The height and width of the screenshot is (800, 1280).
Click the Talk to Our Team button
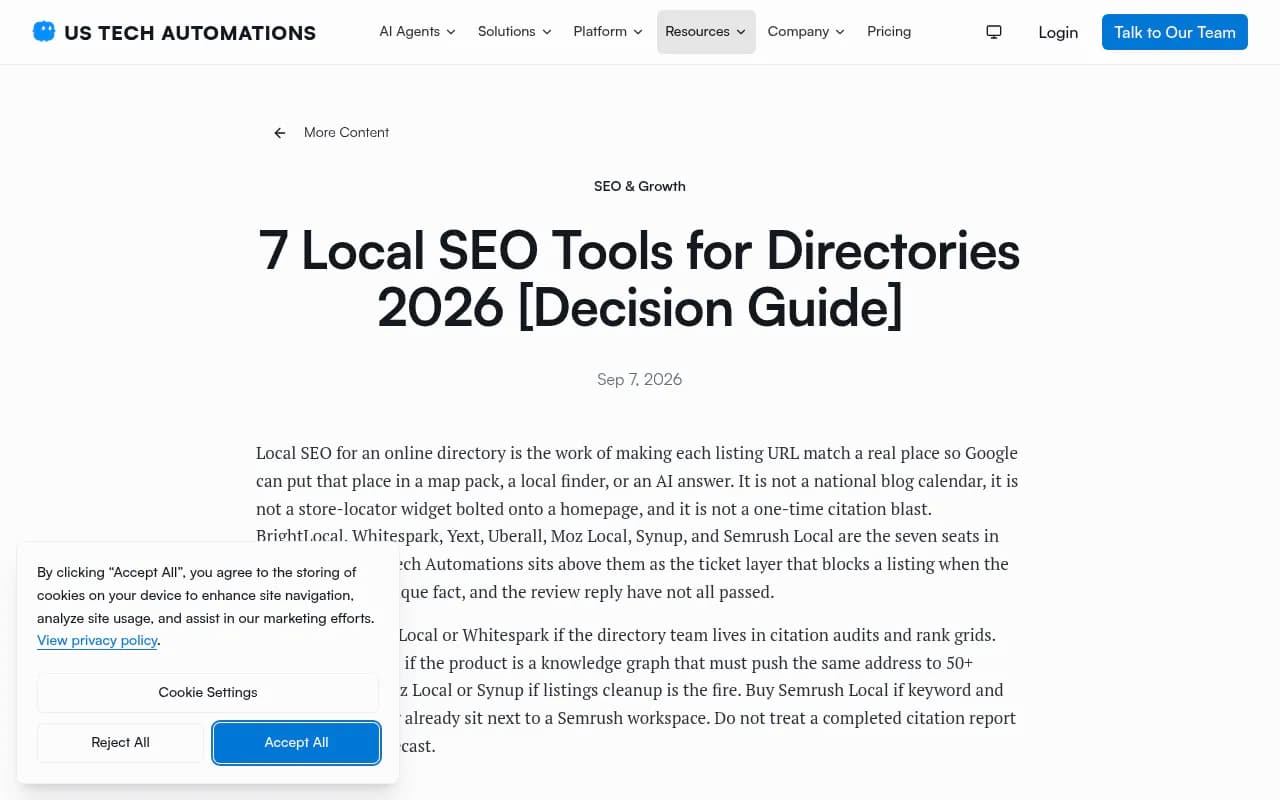(x=1175, y=32)
